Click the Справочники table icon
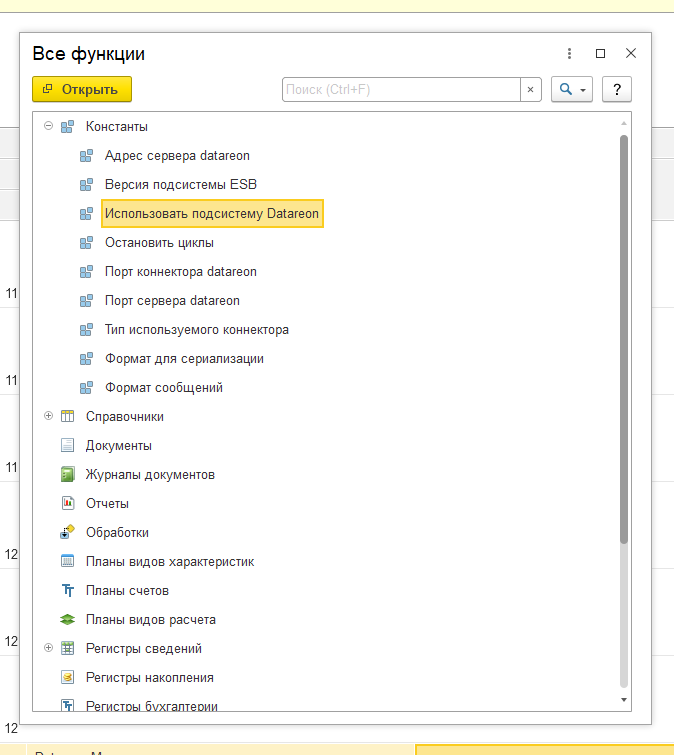 (x=68, y=416)
